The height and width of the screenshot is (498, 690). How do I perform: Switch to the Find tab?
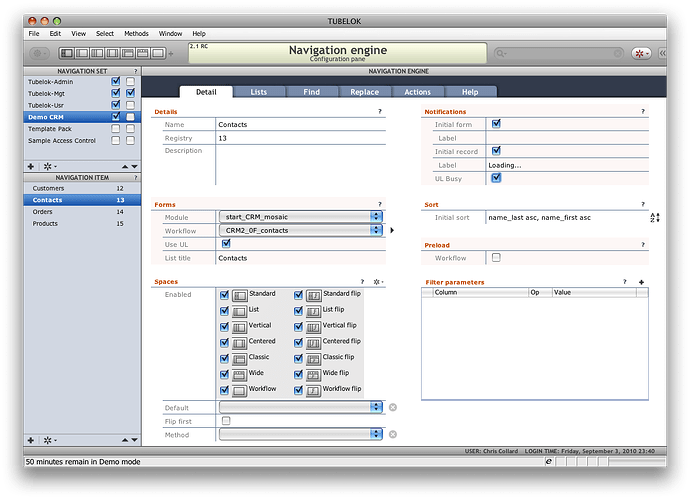pos(312,92)
